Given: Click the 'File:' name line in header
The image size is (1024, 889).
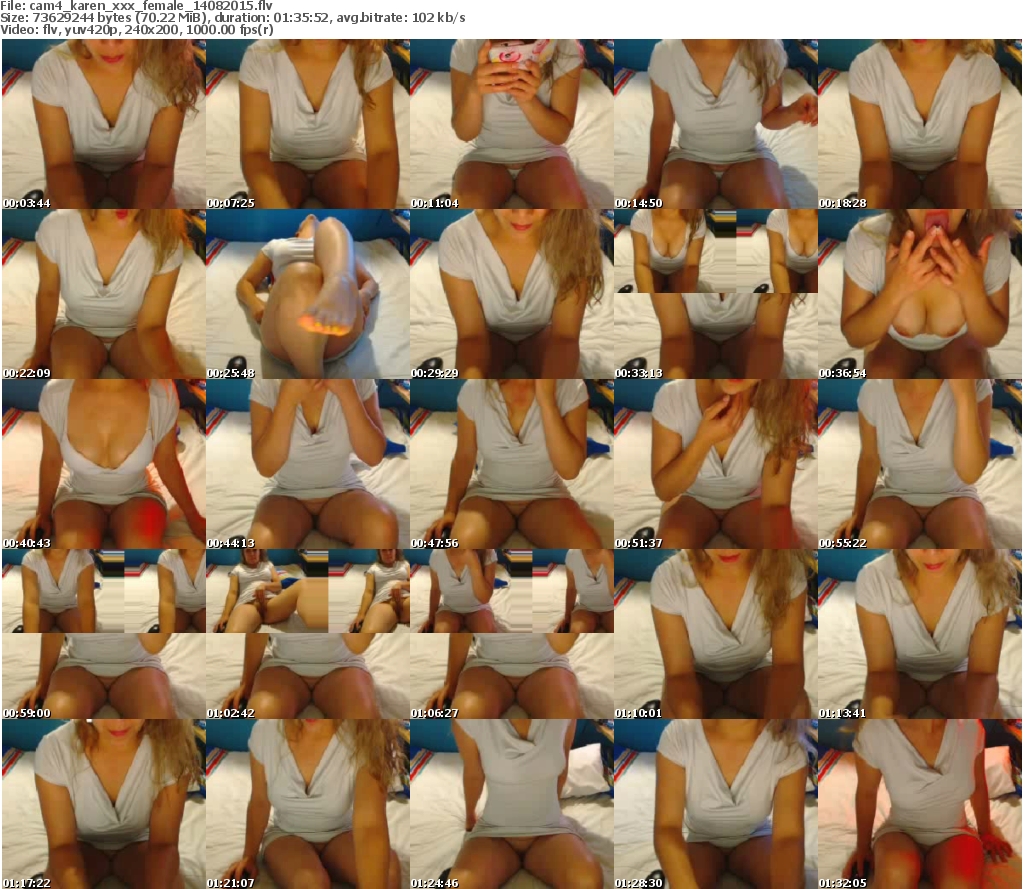Looking at the screenshot, I should (x=136, y=6).
